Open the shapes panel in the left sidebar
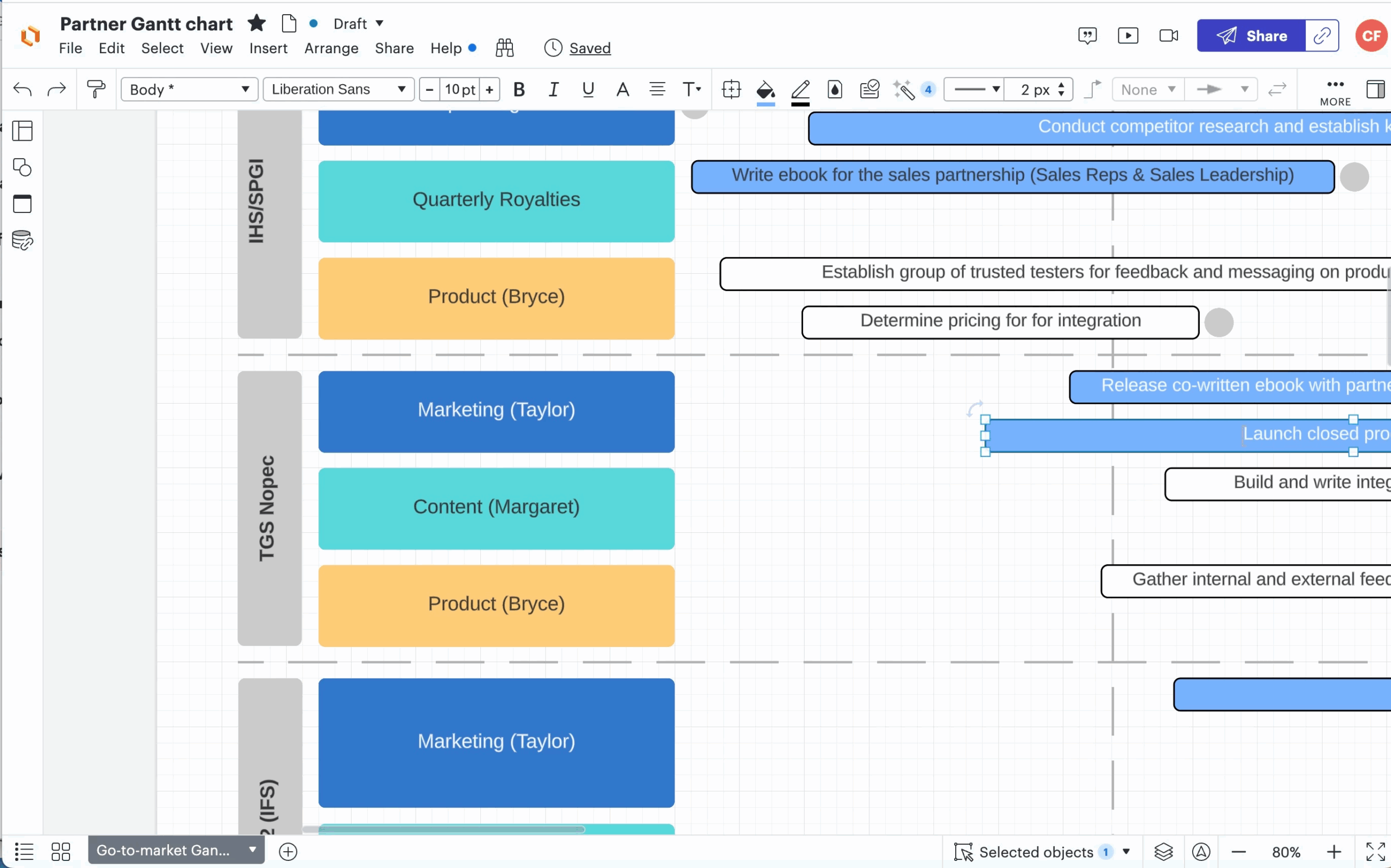The height and width of the screenshot is (868, 1391). (23, 167)
